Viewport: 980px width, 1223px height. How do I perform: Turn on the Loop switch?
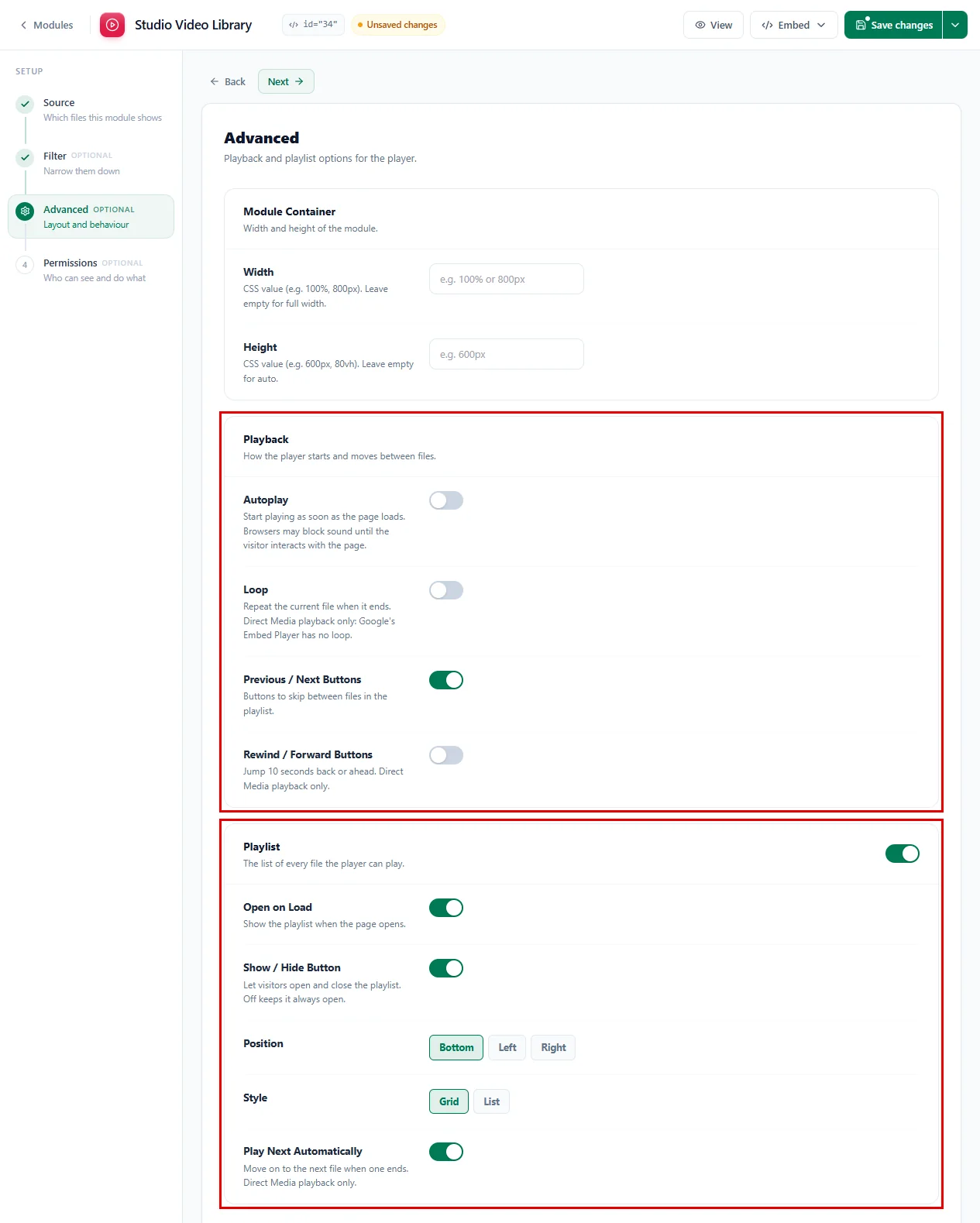446,590
